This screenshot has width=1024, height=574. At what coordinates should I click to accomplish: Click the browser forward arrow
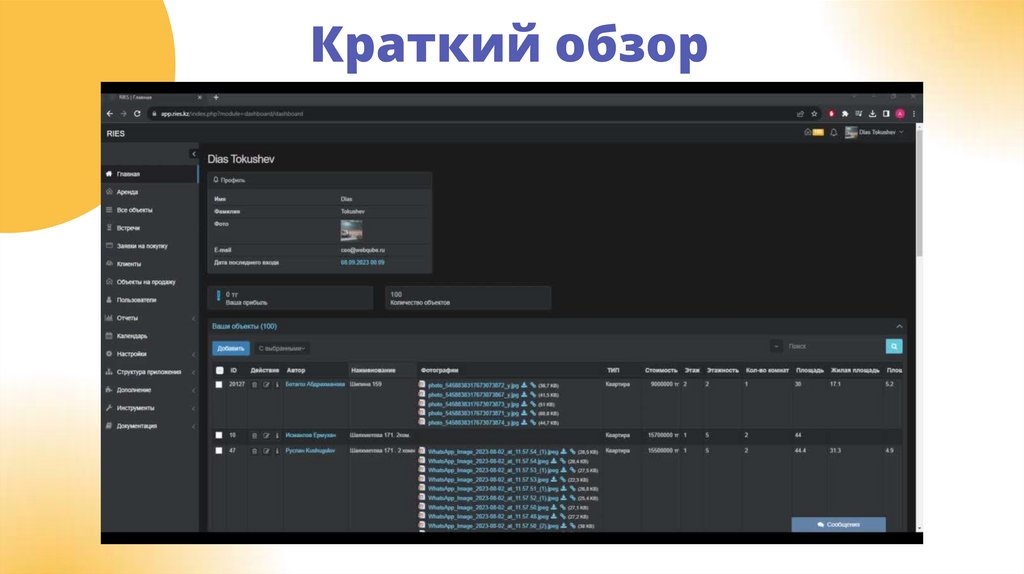(123, 114)
